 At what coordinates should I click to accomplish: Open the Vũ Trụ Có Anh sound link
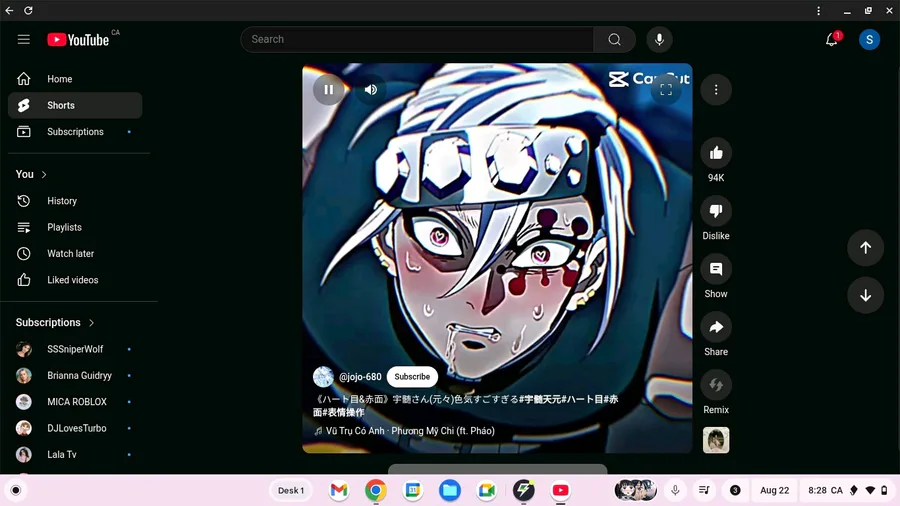pos(410,431)
